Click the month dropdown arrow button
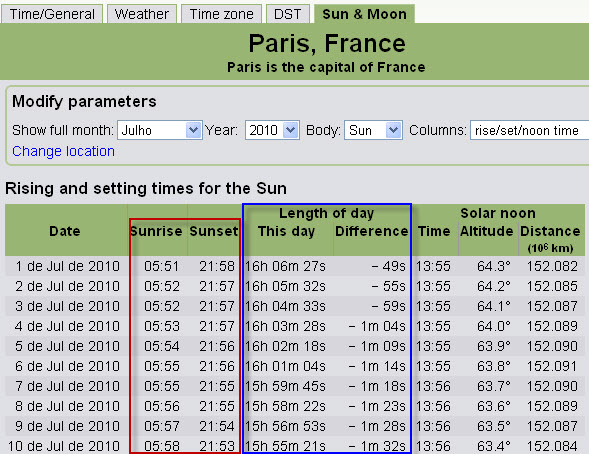This screenshot has width=589, height=454. [x=193, y=130]
